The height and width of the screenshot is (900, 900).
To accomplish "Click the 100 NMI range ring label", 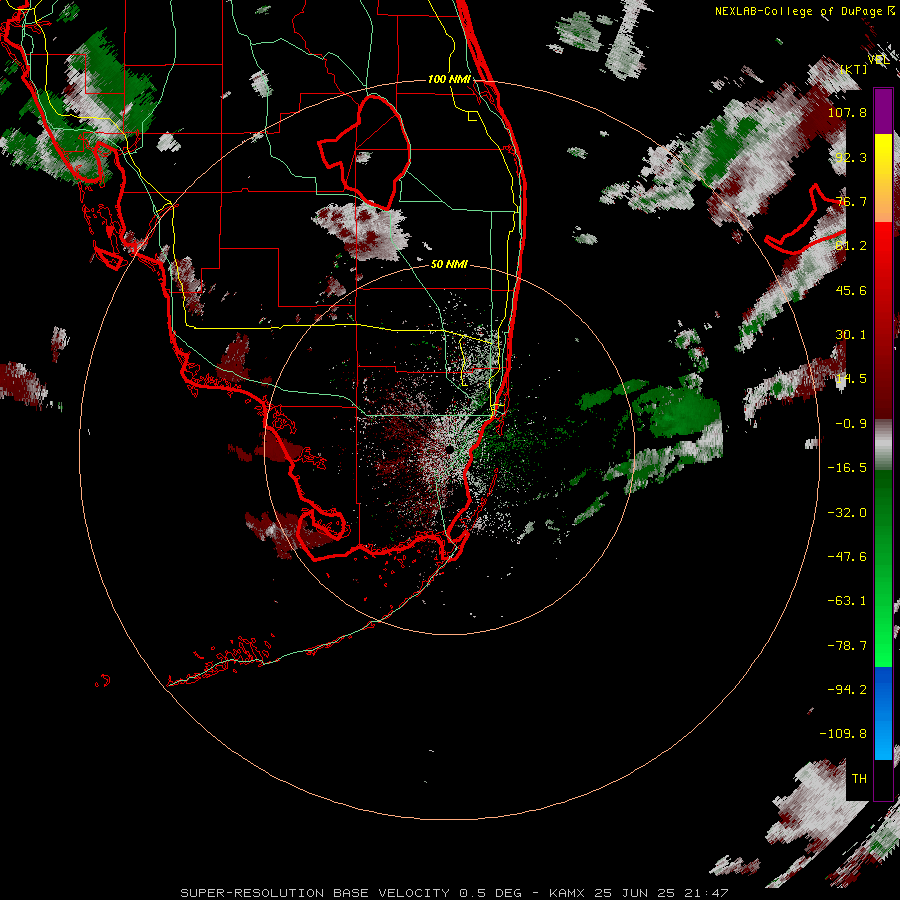I will point(449,79).
